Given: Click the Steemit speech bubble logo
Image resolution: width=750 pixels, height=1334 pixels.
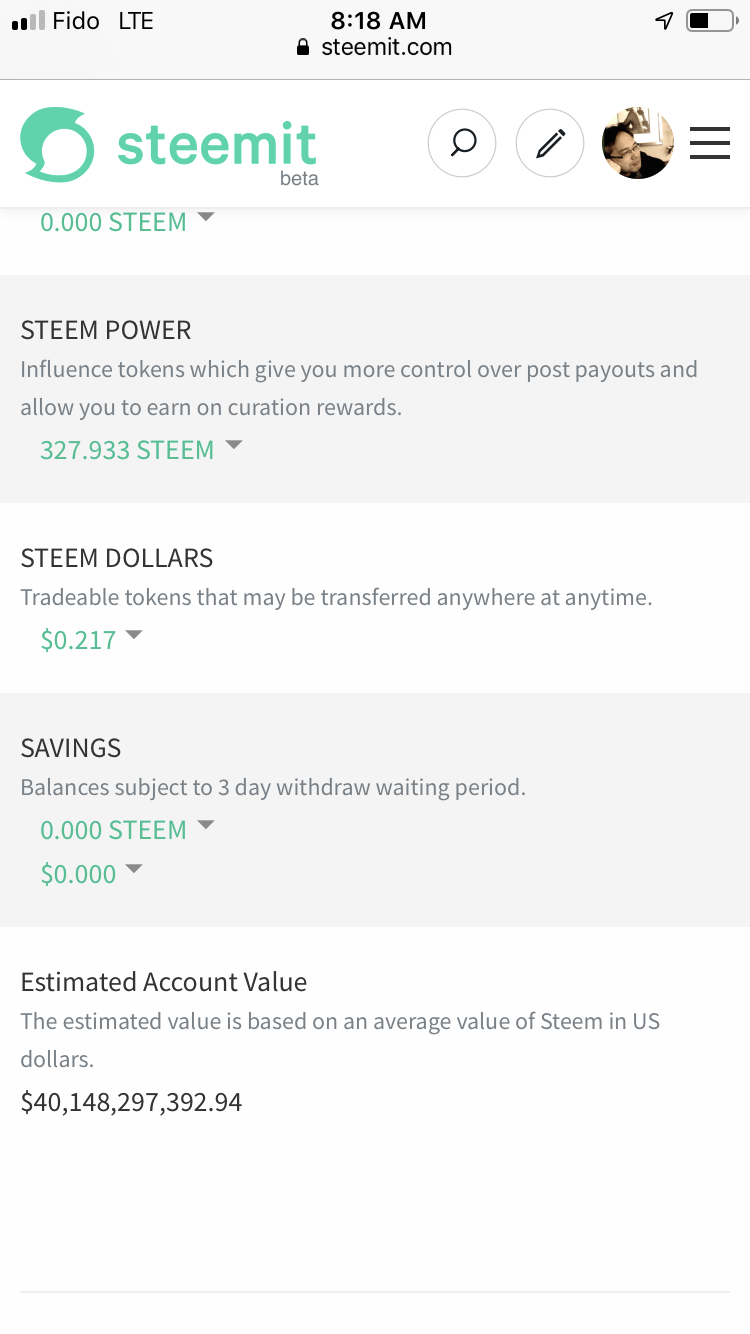Looking at the screenshot, I should 57,145.
